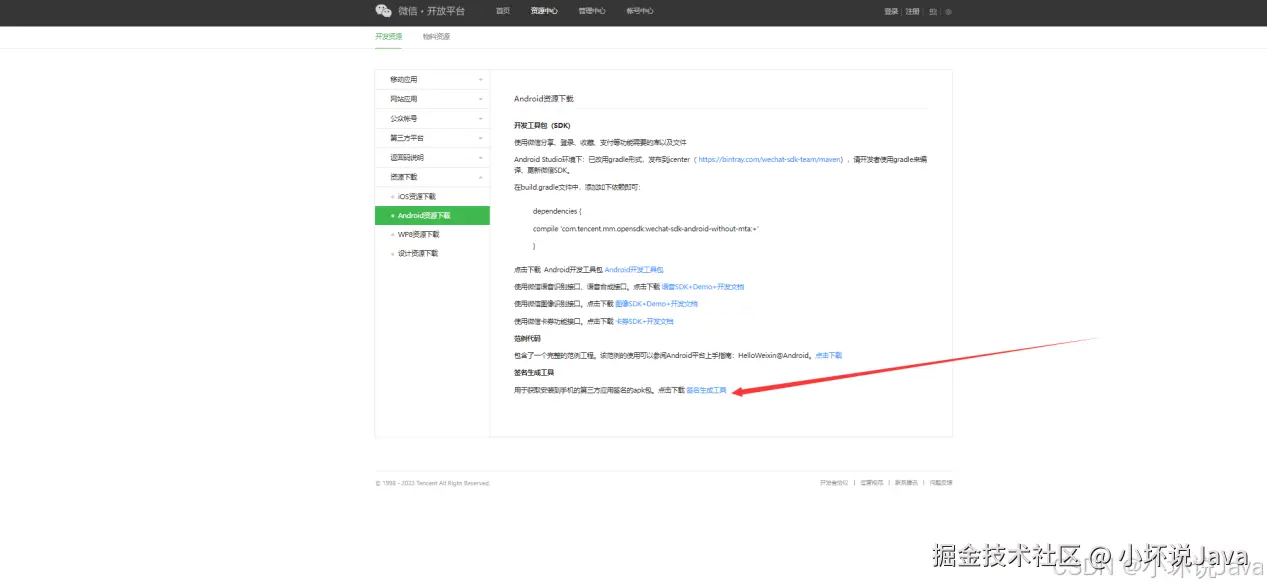The width and height of the screenshot is (1267, 588).
Task: Go to 管理中心 in top nav
Action: pos(592,11)
